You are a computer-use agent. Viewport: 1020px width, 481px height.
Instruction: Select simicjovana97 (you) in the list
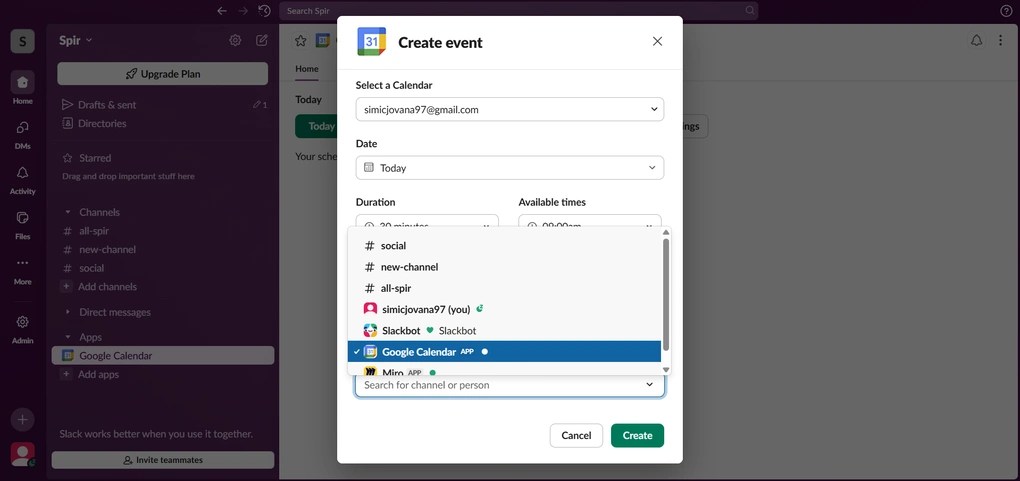(x=504, y=309)
